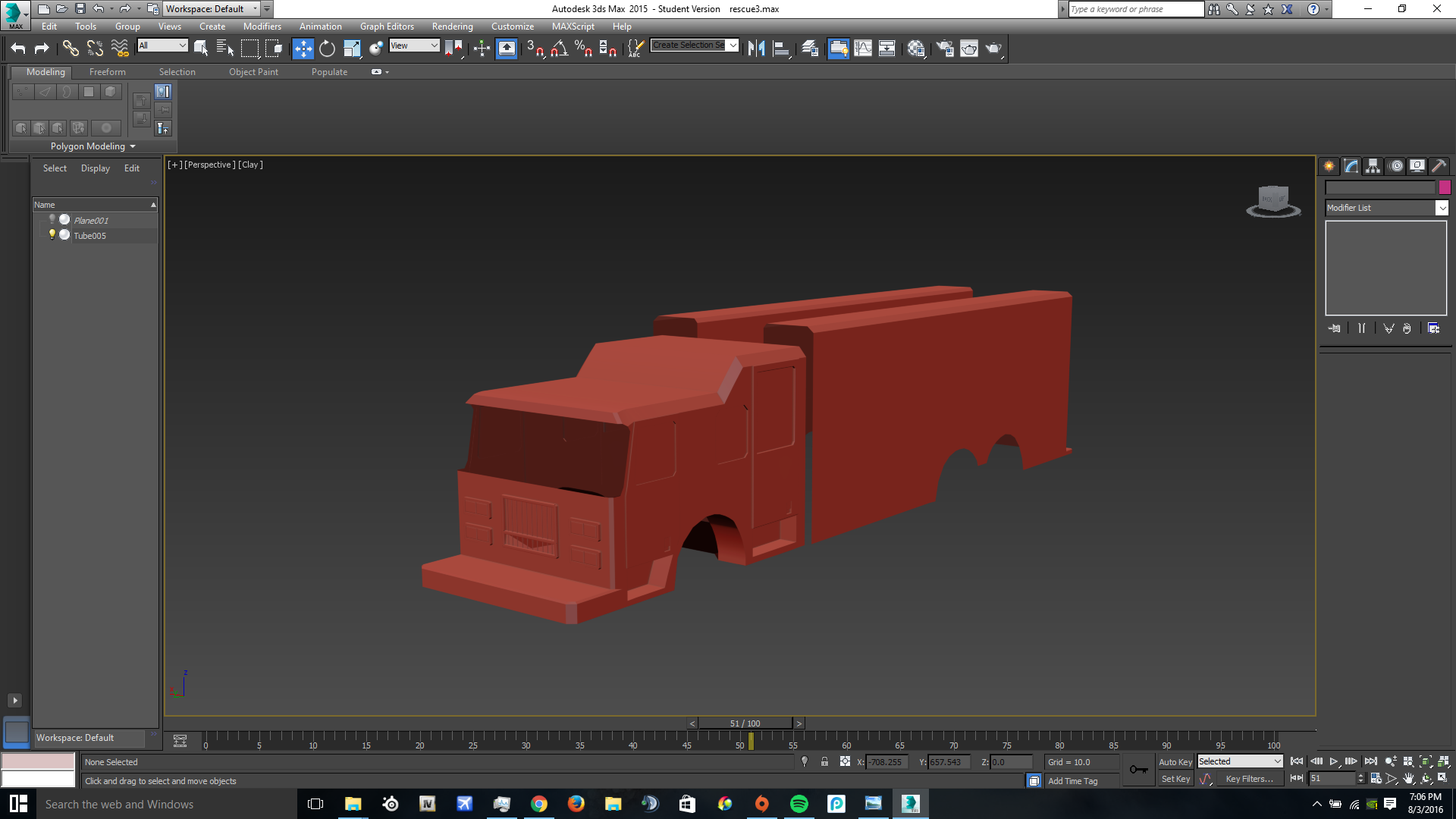This screenshot has width=1456, height=819.
Task: Open the Material Editor
Action: point(916,49)
